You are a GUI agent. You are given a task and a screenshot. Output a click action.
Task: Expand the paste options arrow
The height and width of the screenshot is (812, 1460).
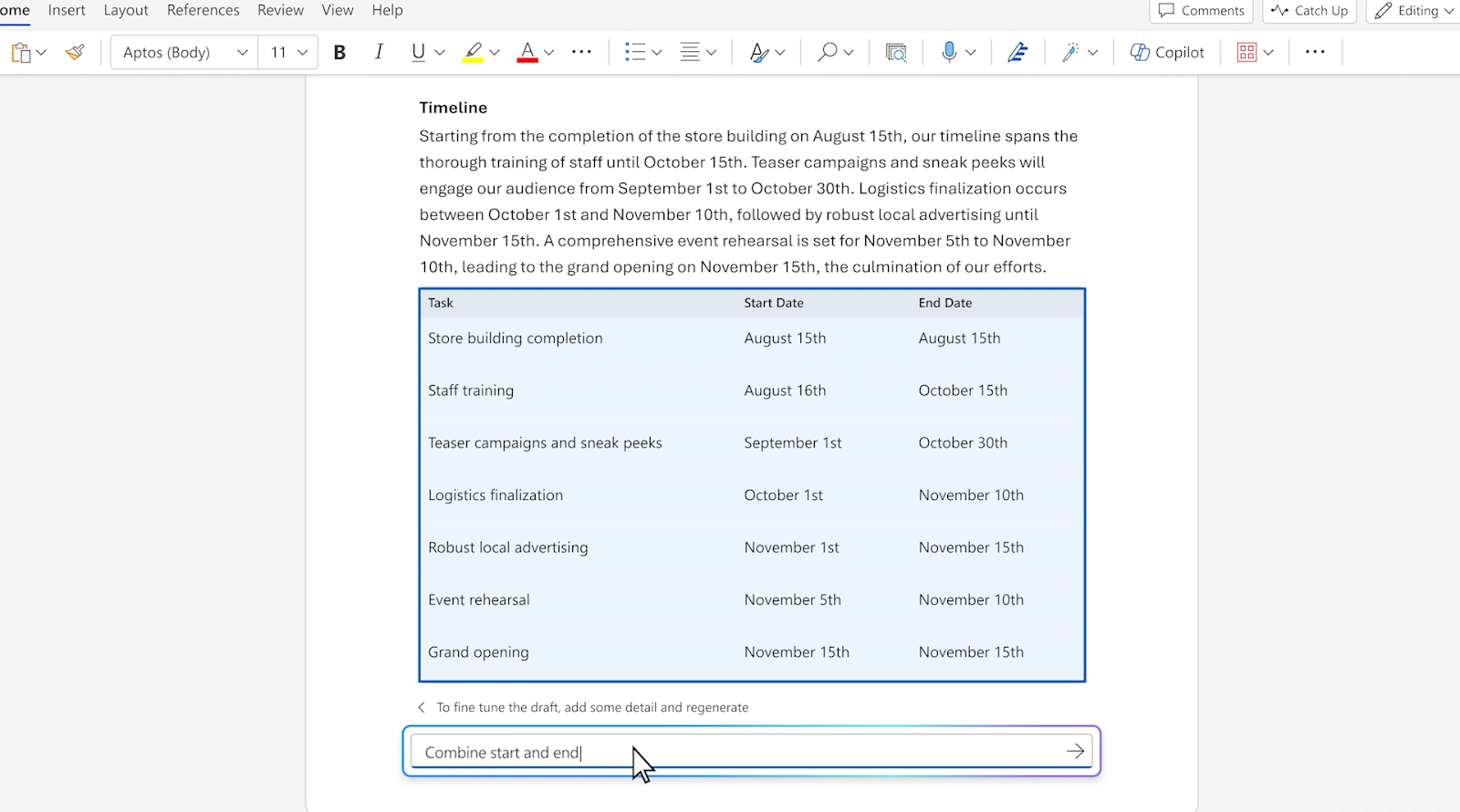pyautogui.click(x=41, y=53)
